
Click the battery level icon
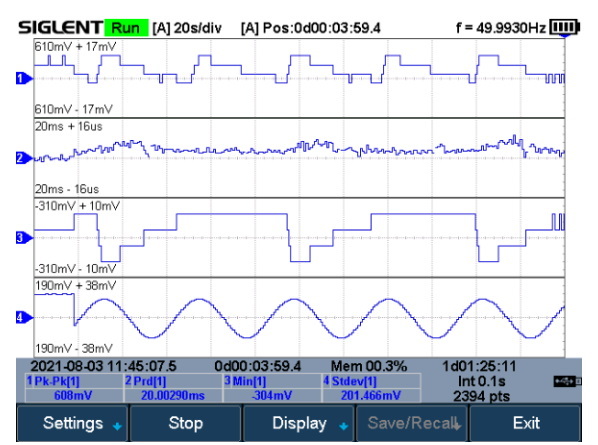coord(565,27)
